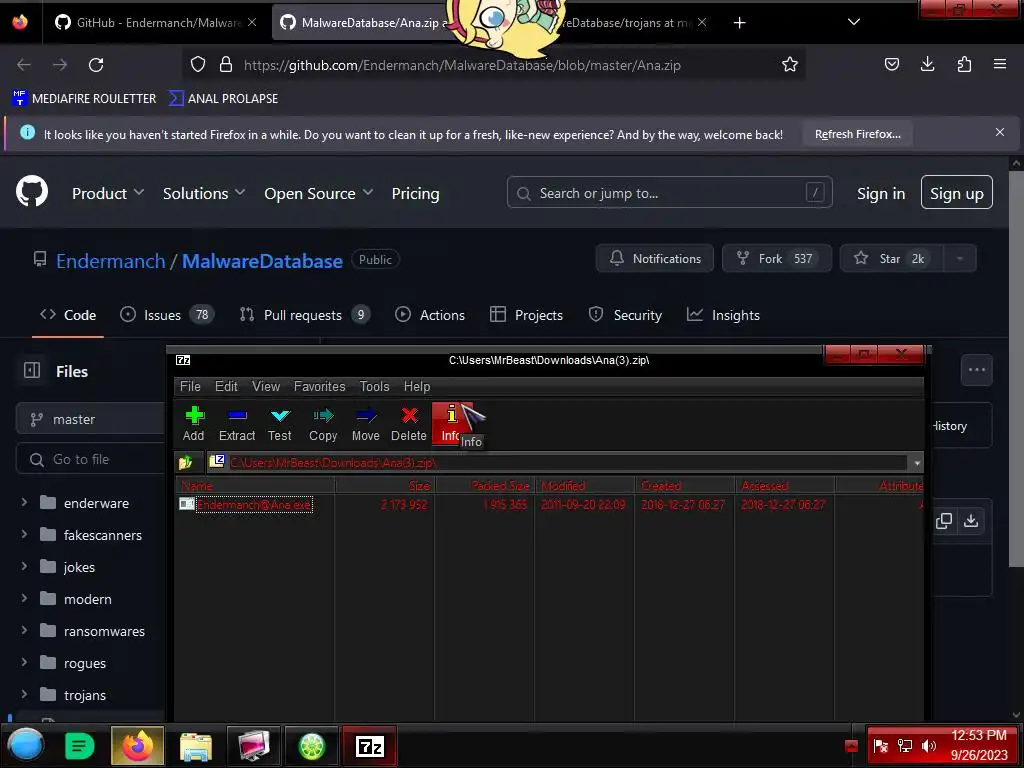Expand the ransomwares folder
The image size is (1024, 768).
tap(24, 630)
